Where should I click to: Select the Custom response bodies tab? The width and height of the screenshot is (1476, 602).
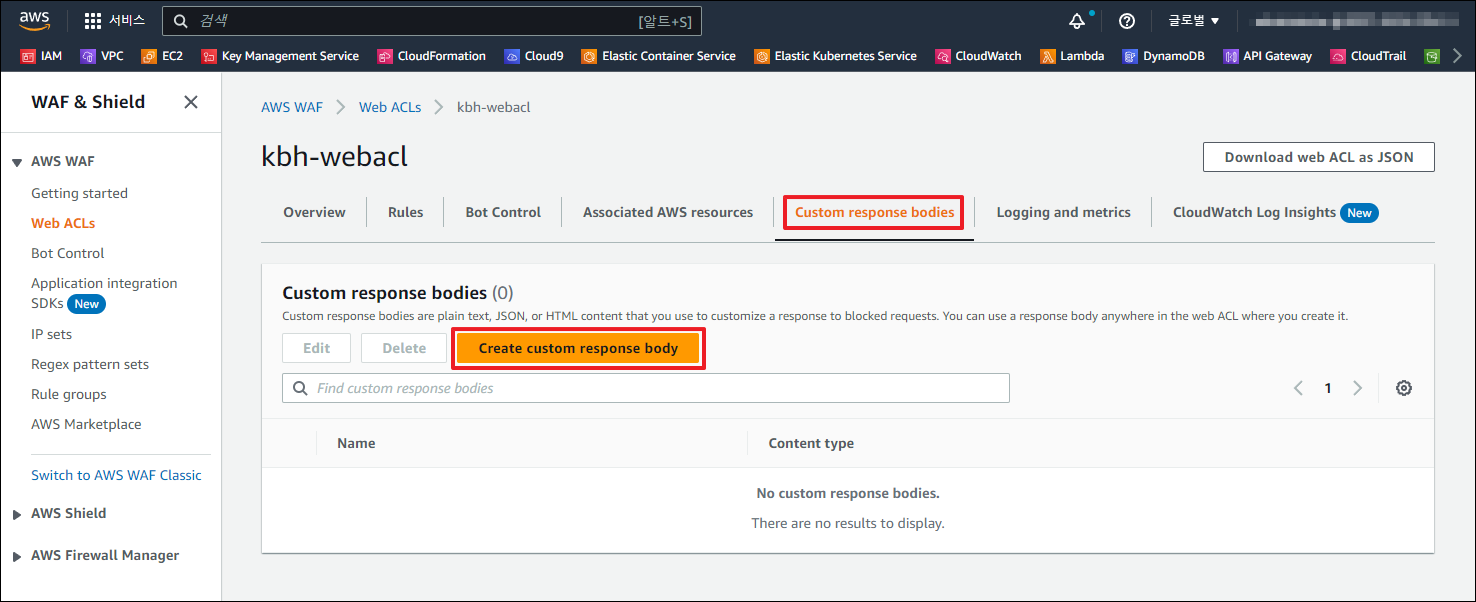tap(874, 212)
